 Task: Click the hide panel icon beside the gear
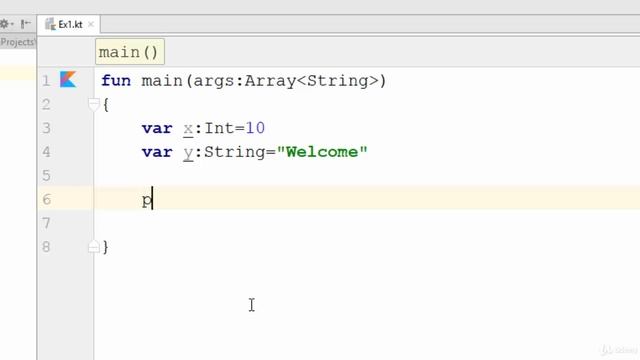pos(25,24)
